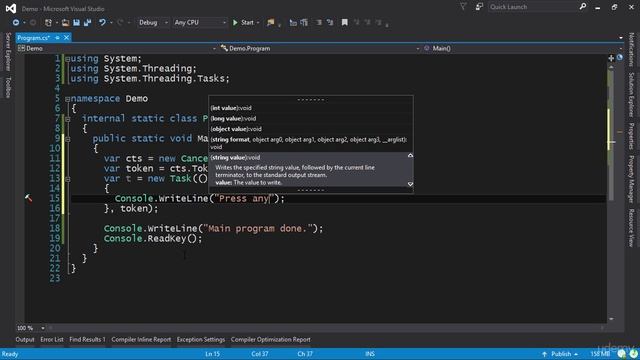640x360 pixels.
Task: Collapse the internal static class block
Action: coord(67,119)
